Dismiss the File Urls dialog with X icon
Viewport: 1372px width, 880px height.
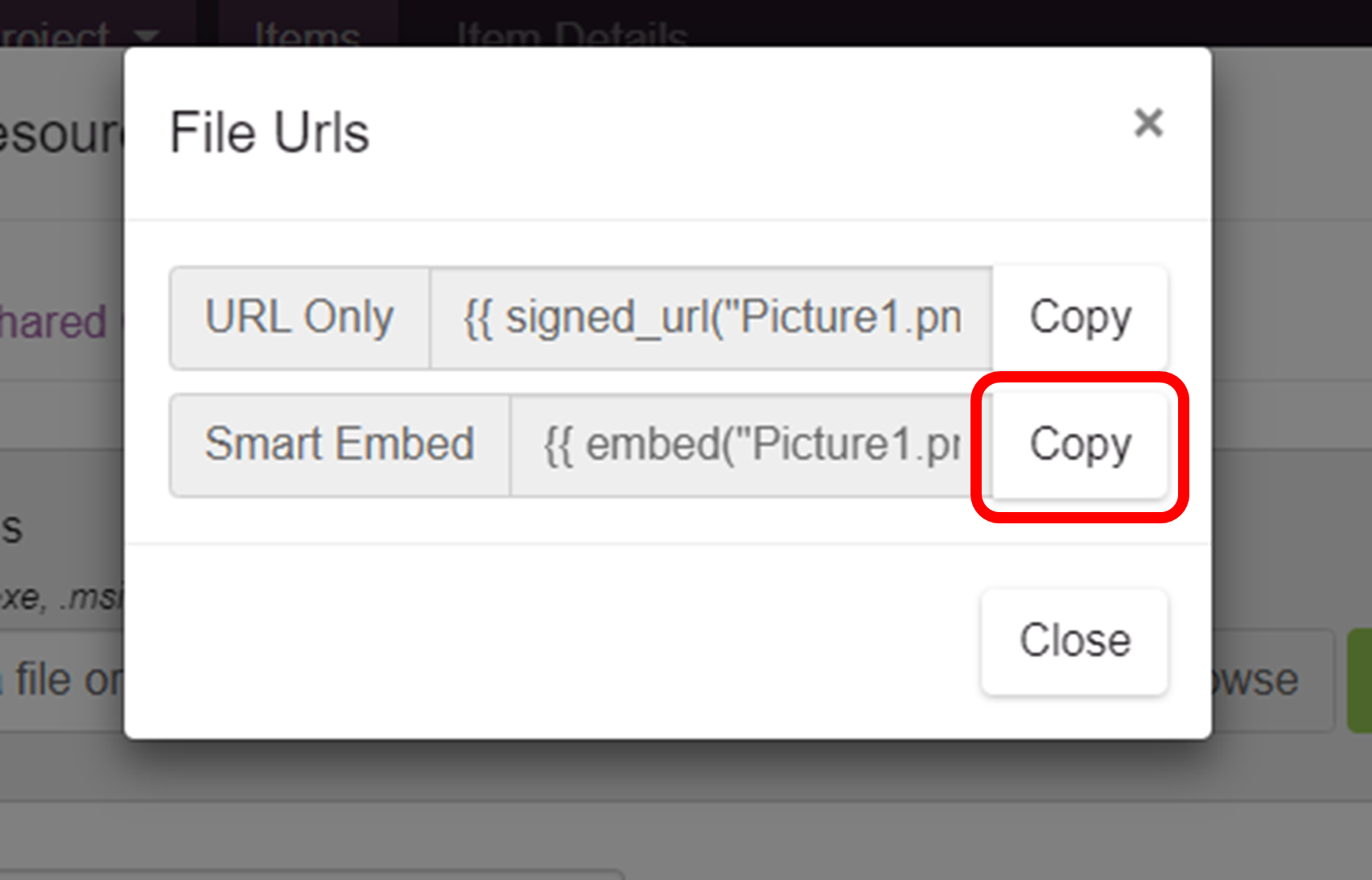(x=1148, y=123)
